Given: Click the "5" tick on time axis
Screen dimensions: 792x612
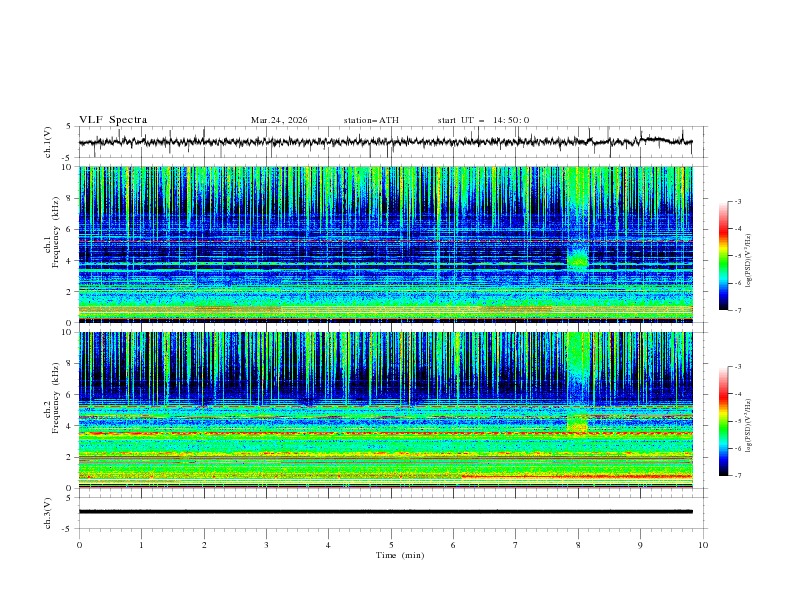Looking at the screenshot, I should click(x=391, y=545).
